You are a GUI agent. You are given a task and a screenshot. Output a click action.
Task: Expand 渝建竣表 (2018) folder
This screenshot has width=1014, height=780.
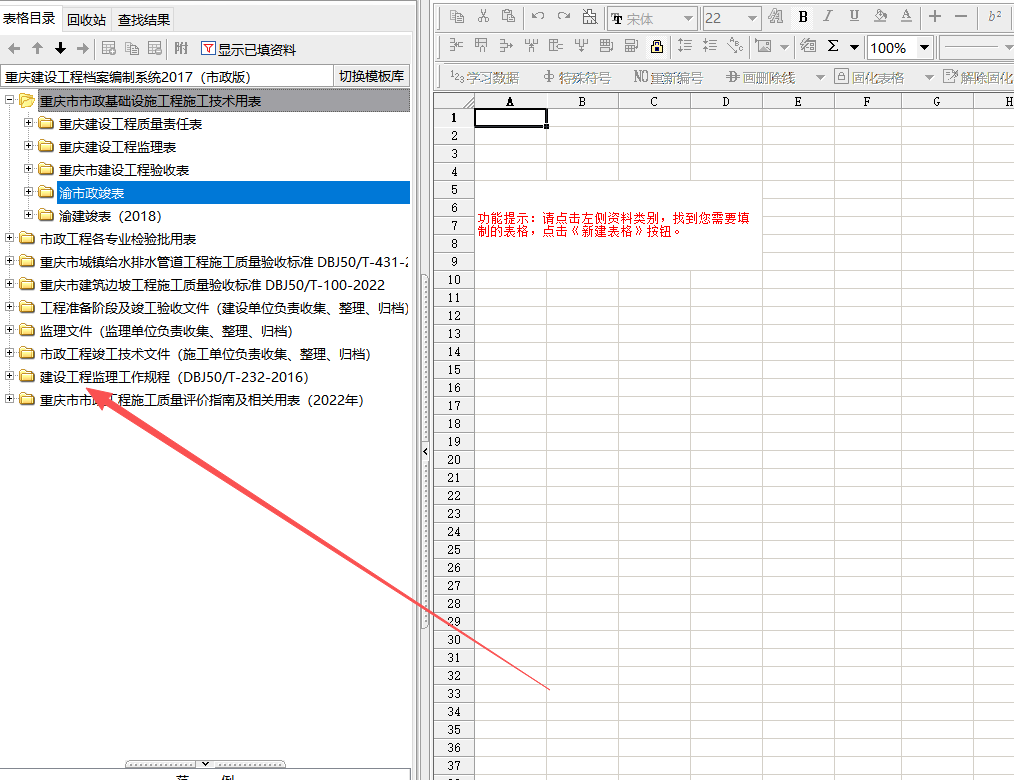pos(28,214)
